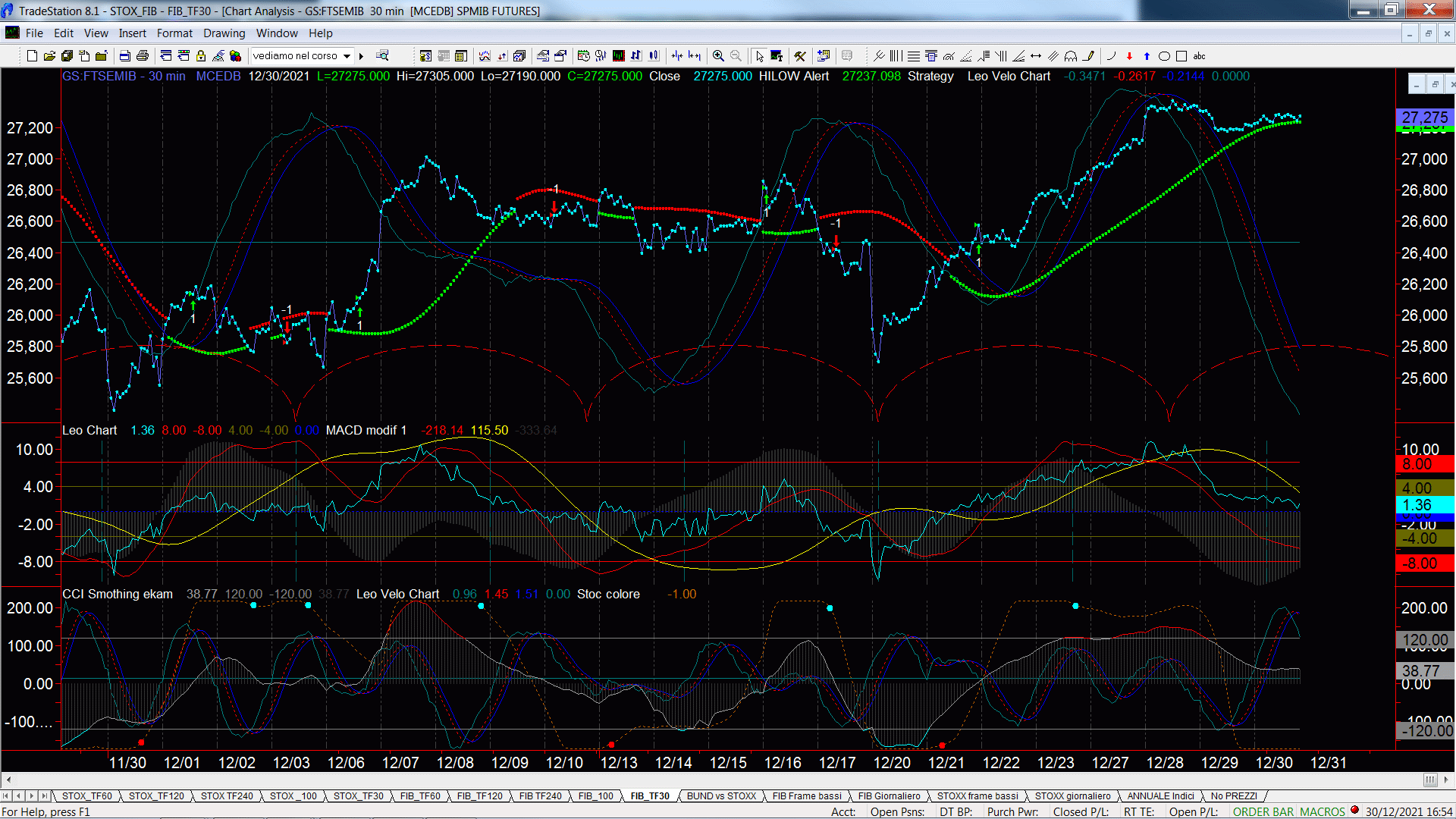Click the Open folder icon
Viewport: 1456px width, 819px height.
point(49,55)
